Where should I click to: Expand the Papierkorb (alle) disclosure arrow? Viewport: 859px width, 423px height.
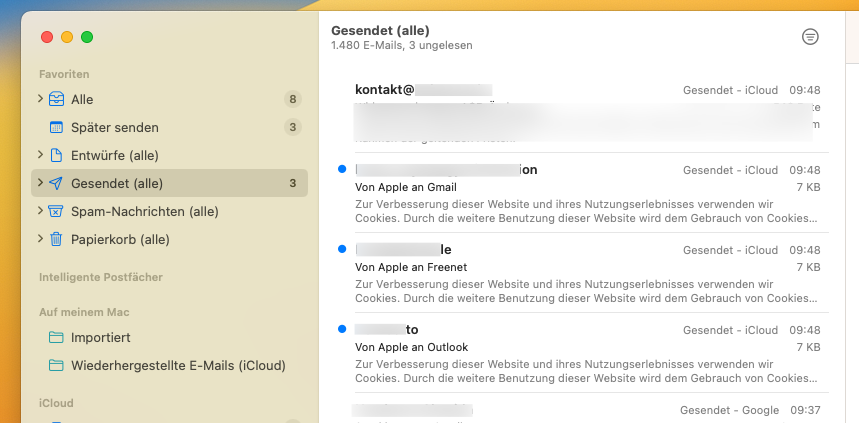pos(40,239)
